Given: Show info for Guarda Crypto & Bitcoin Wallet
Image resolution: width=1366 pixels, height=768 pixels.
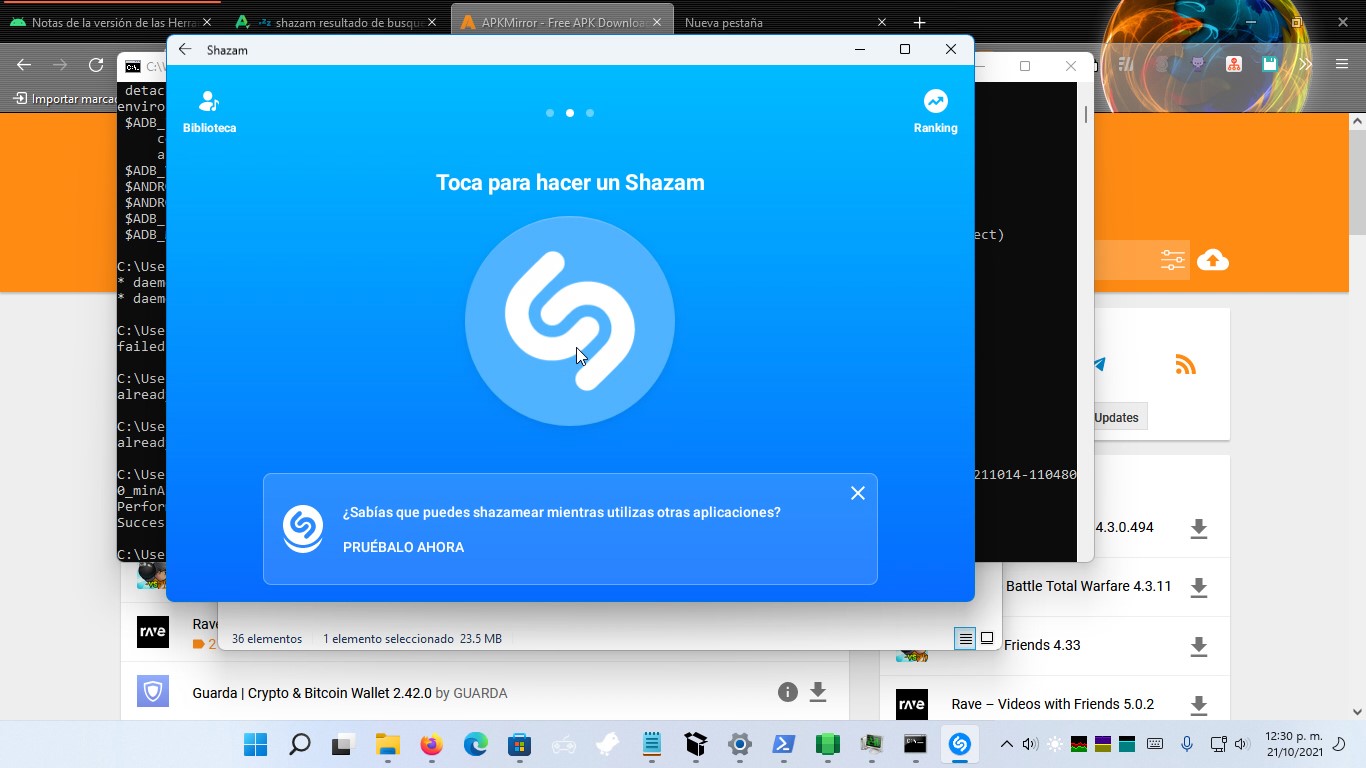Looking at the screenshot, I should point(788,692).
